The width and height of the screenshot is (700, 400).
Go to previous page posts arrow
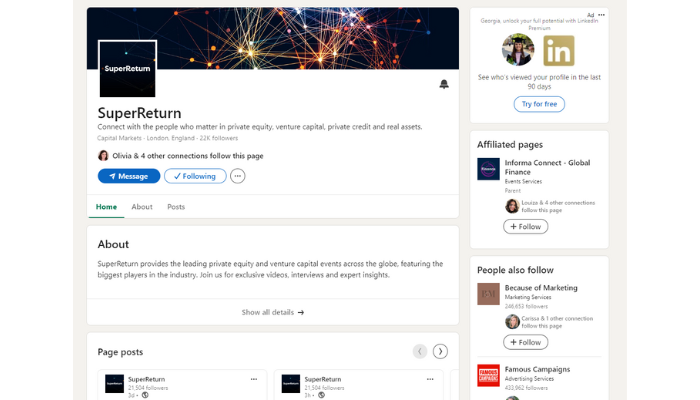[x=420, y=351]
